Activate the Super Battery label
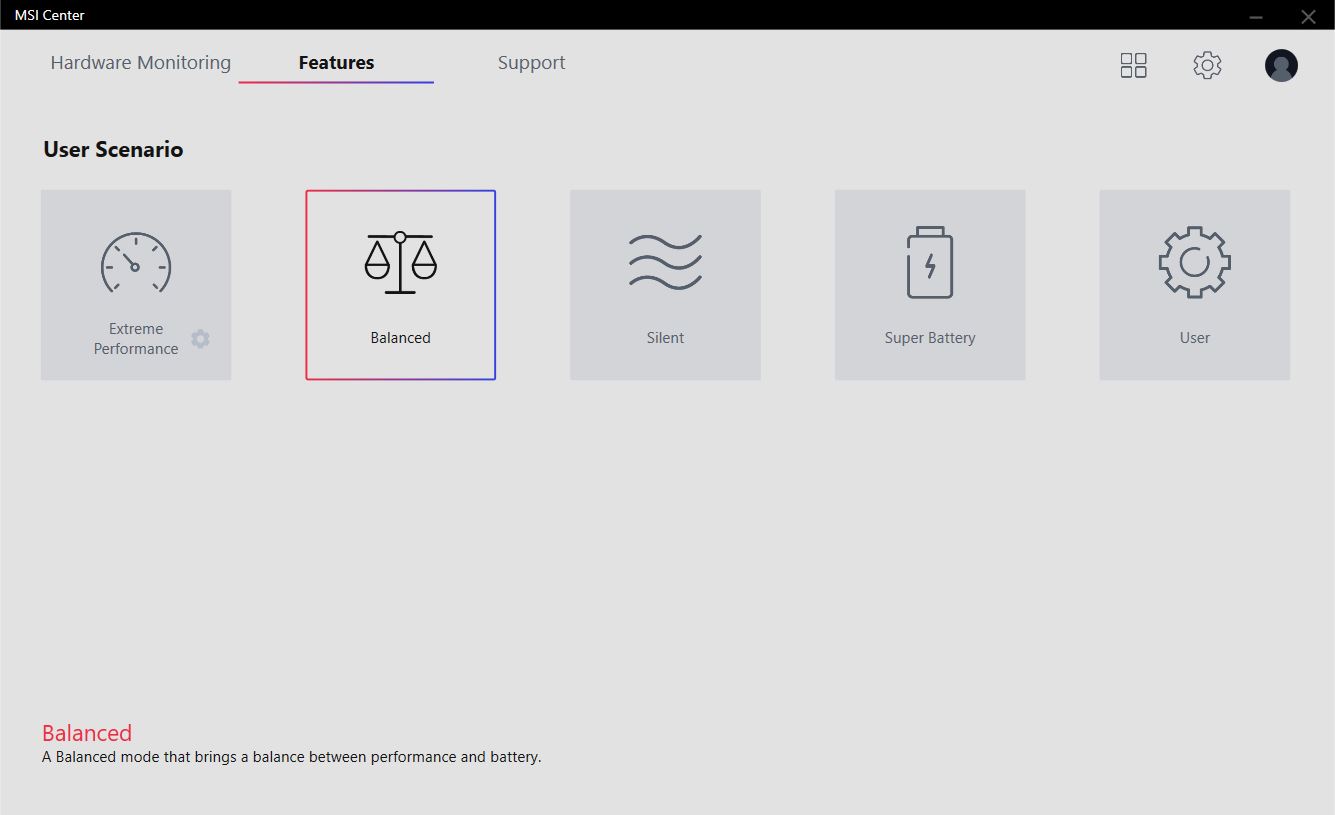1335x815 pixels. point(930,338)
